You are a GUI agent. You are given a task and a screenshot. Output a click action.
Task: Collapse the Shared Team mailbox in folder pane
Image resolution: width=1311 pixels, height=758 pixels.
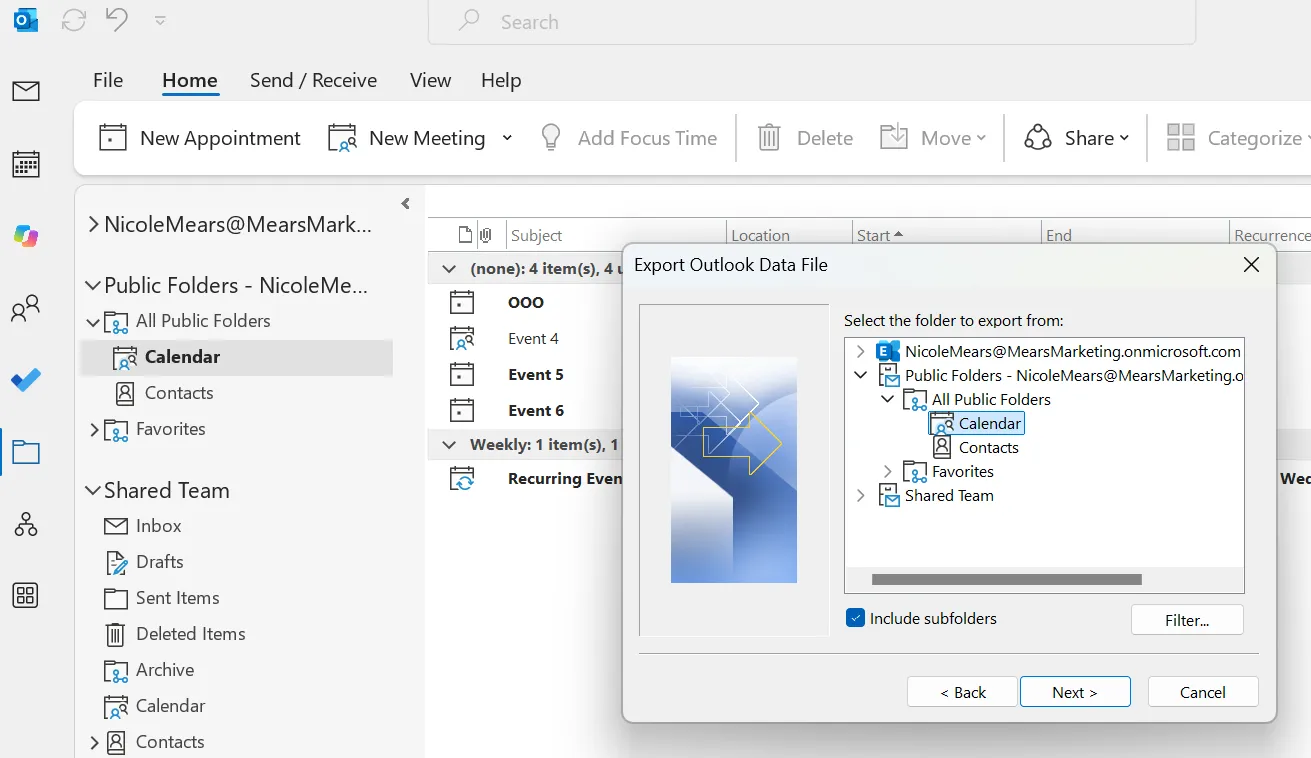coord(93,491)
